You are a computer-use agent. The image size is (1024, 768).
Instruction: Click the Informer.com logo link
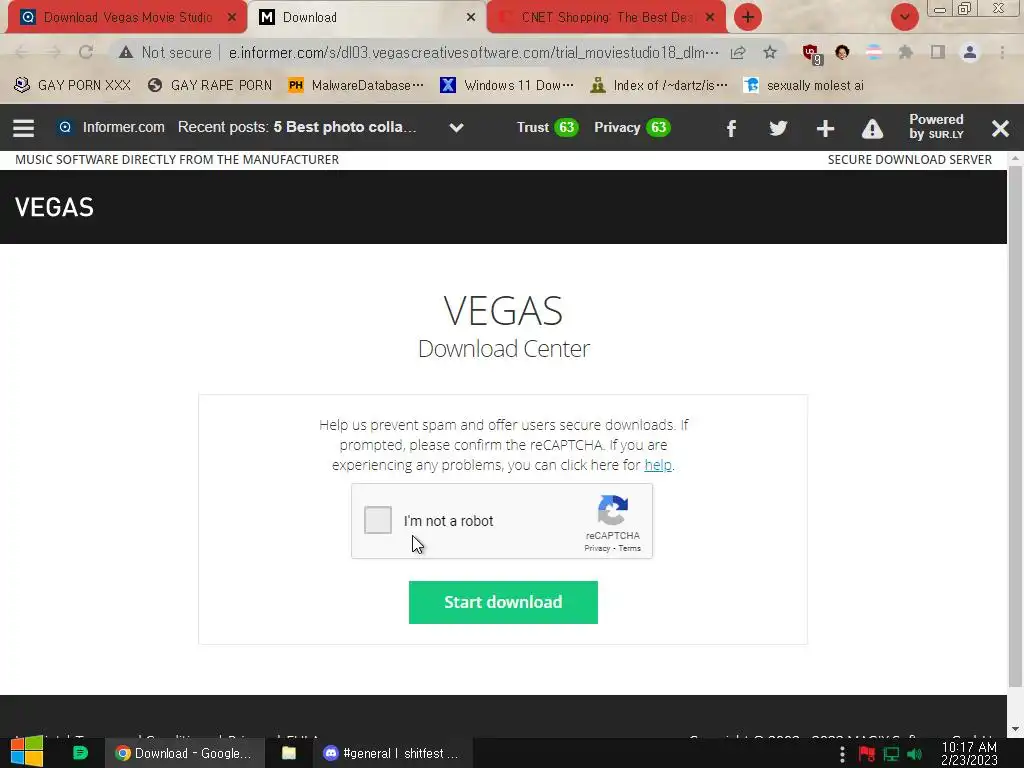[x=112, y=127]
